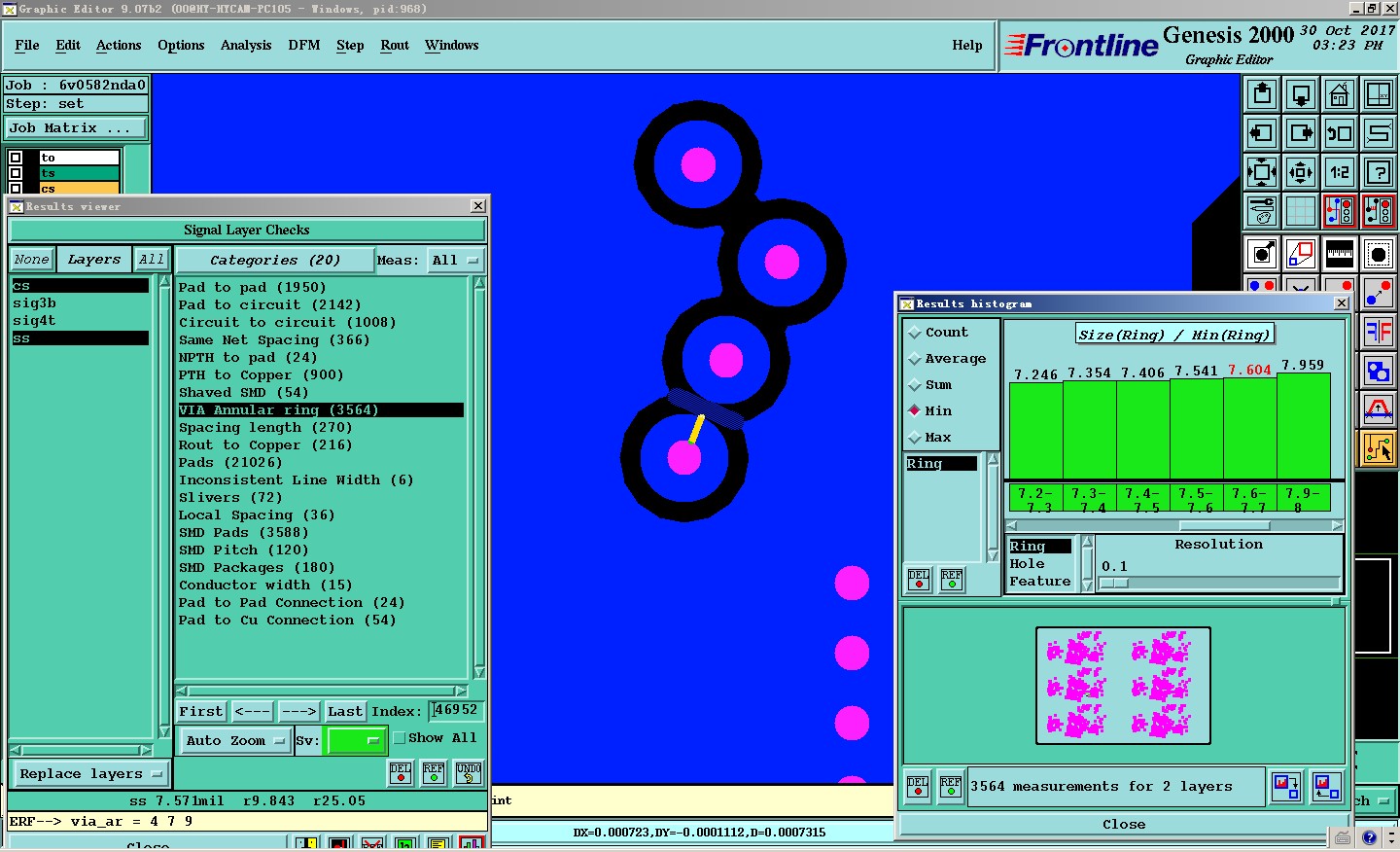This screenshot has width=1400, height=852.
Task: Click the All layers button
Action: [151, 260]
